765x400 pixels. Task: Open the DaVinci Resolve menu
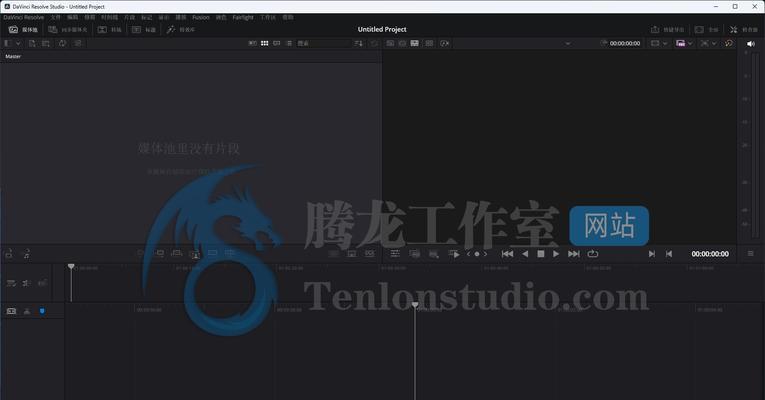[x=23, y=17]
